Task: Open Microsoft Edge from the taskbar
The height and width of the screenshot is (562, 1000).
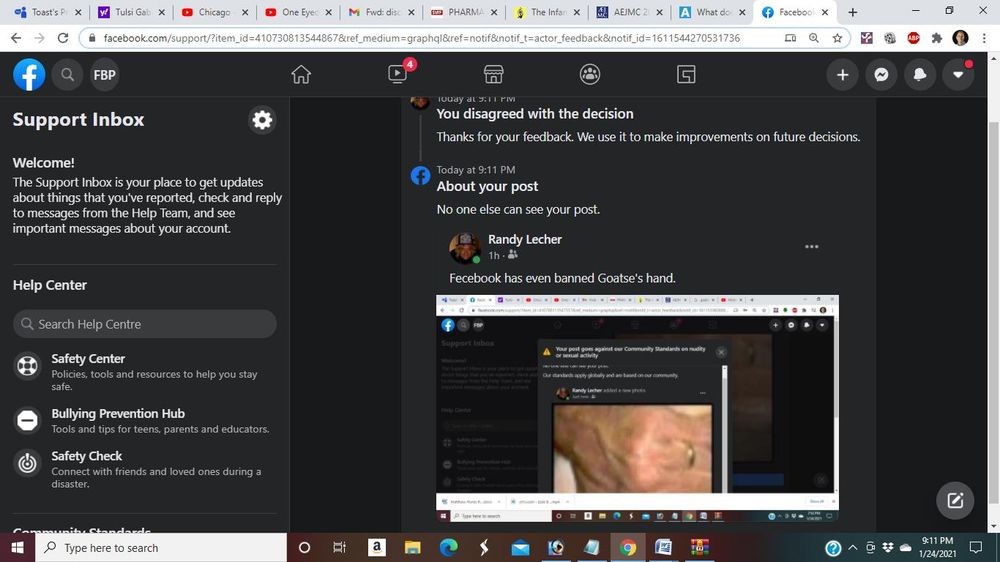Action: (x=448, y=547)
